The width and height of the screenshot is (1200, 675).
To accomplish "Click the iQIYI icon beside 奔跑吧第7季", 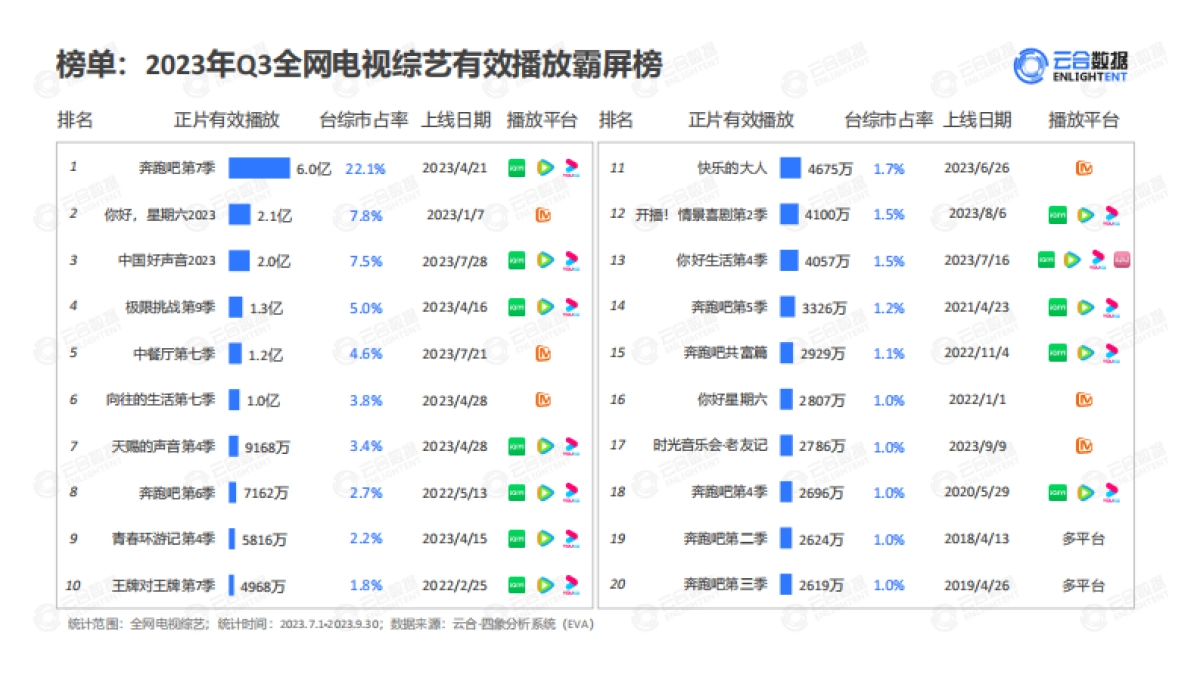I will click(x=515, y=166).
